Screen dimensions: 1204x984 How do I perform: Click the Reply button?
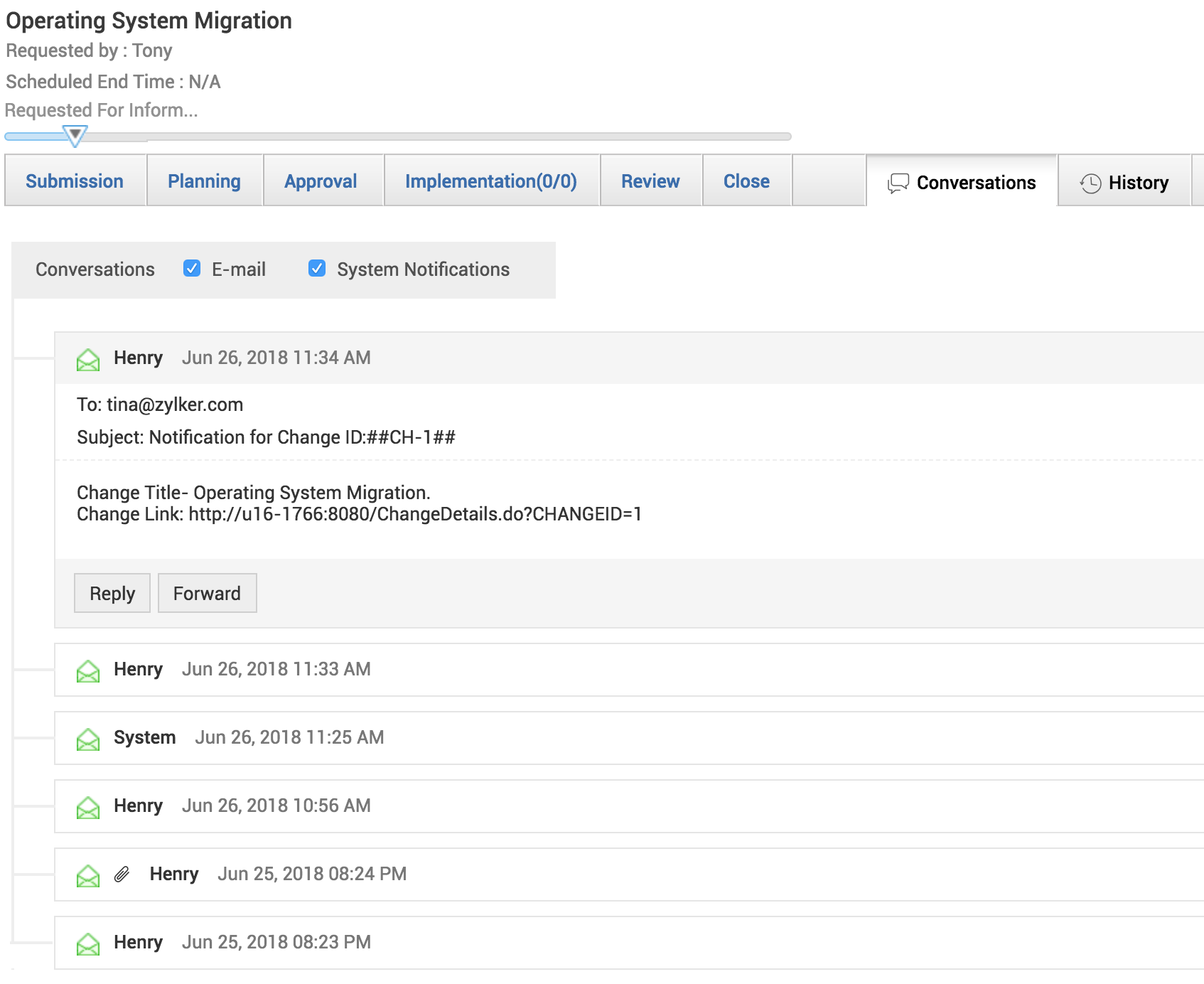tap(112, 593)
